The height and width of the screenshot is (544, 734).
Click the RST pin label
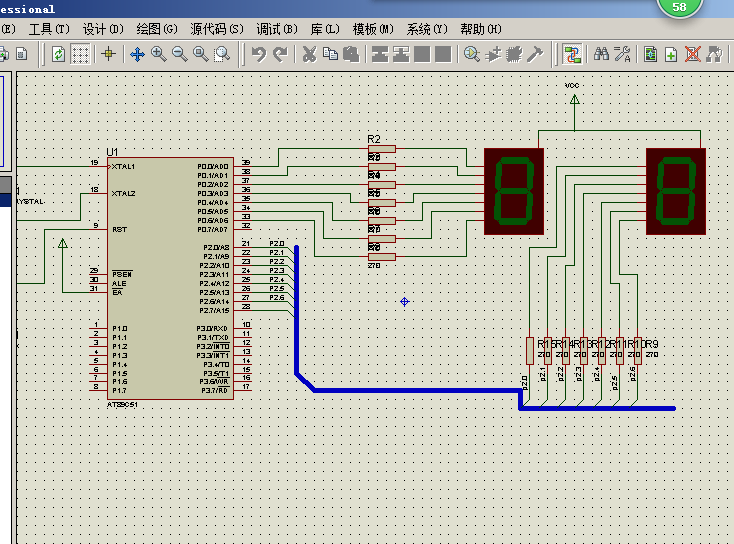coord(119,229)
